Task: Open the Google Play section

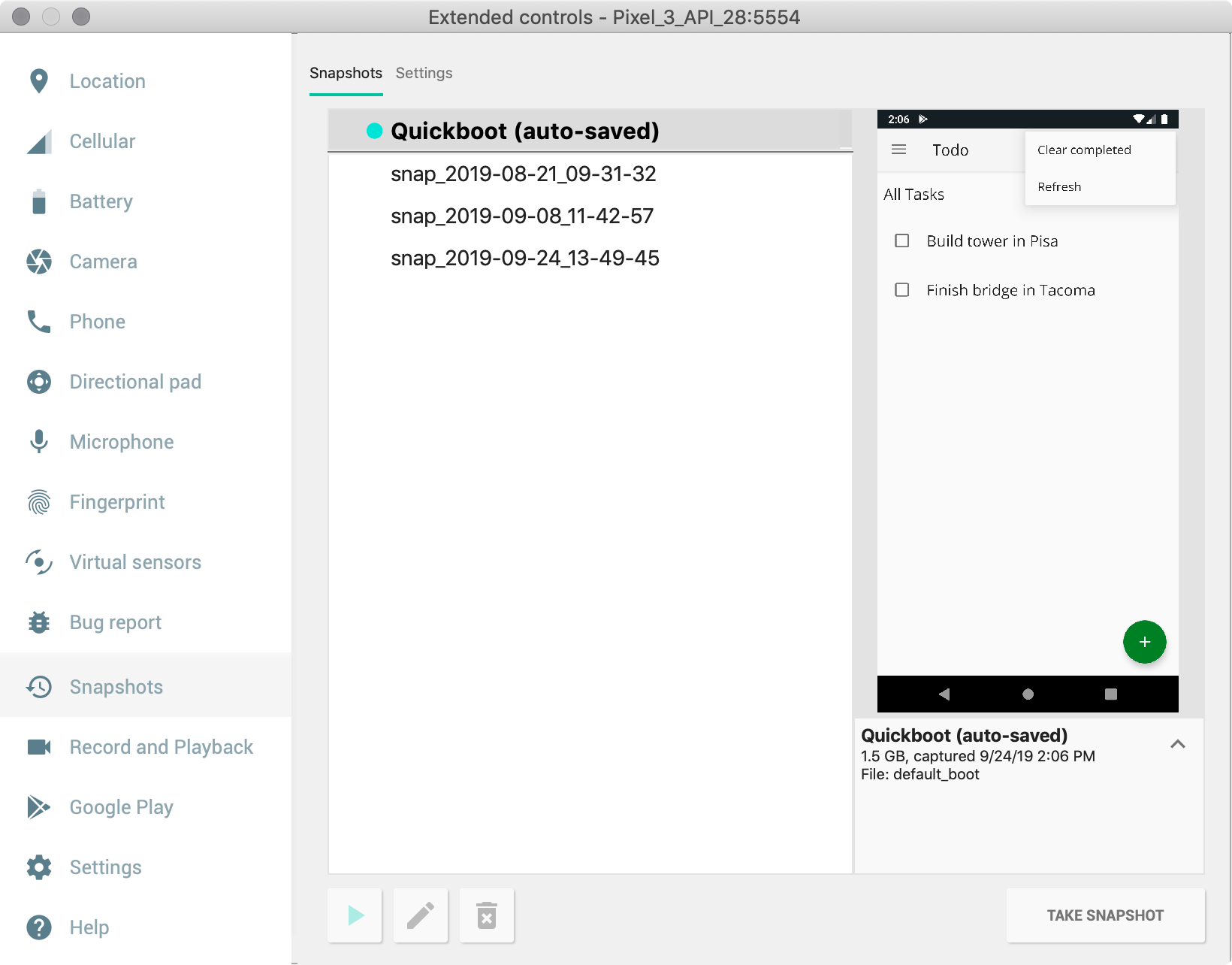Action: (121, 807)
